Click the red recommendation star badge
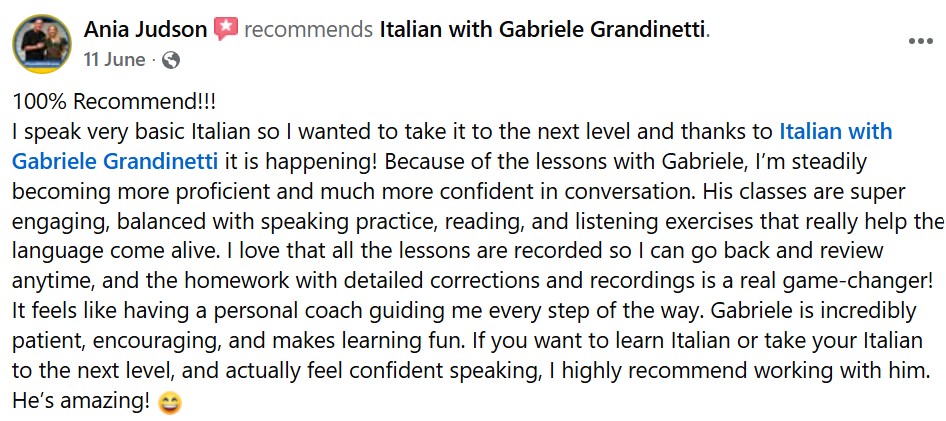 [225, 30]
